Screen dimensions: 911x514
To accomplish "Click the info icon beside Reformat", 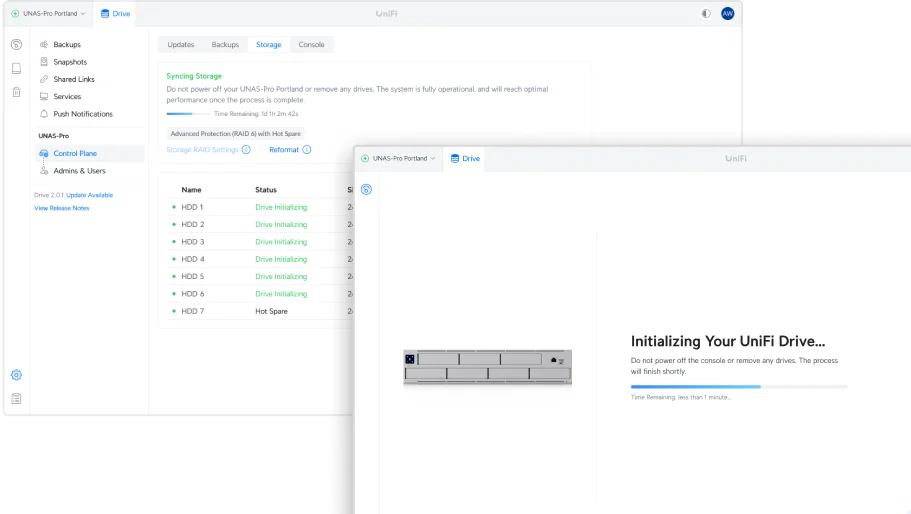I will [x=307, y=150].
